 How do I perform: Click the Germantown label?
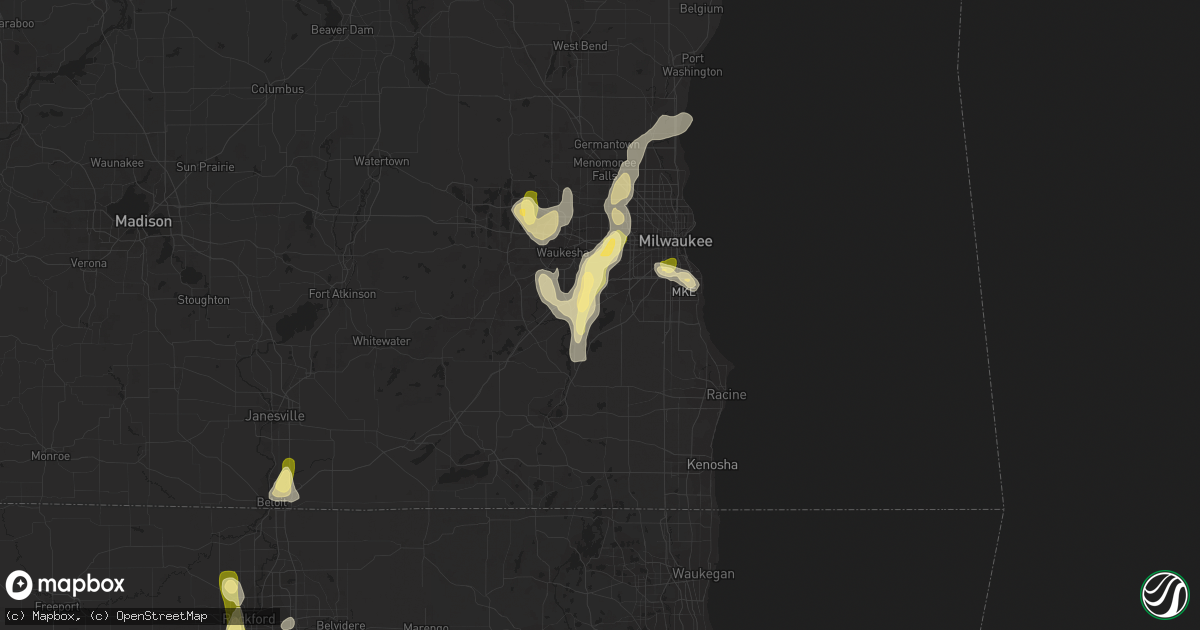point(606,145)
